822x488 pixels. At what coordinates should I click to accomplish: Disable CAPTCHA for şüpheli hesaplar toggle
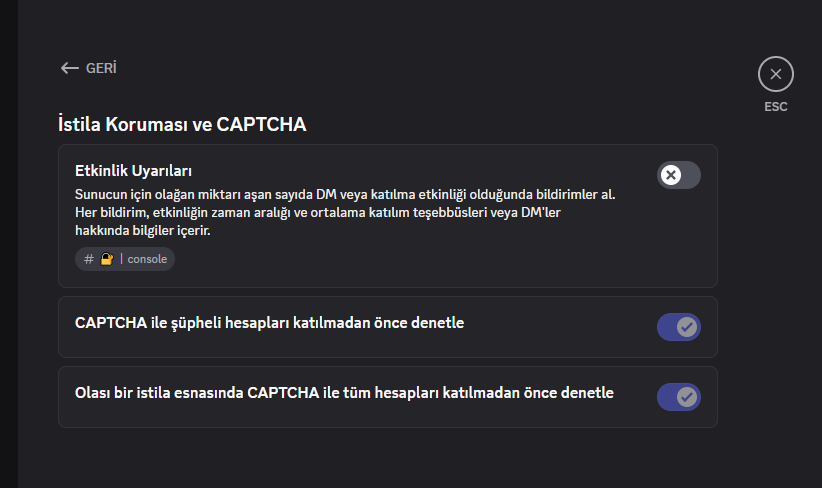[x=678, y=327]
